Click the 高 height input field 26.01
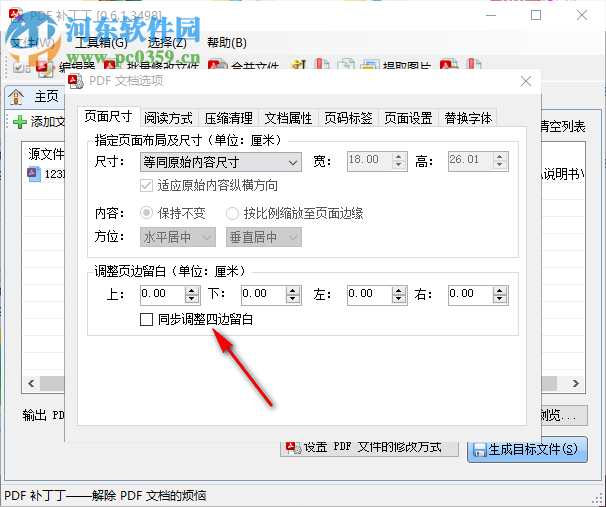Viewport: 606px width, 507px height. click(x=471, y=162)
